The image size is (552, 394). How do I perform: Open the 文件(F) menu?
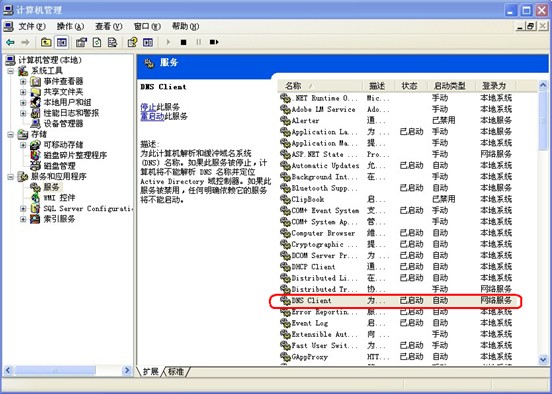click(x=32, y=26)
